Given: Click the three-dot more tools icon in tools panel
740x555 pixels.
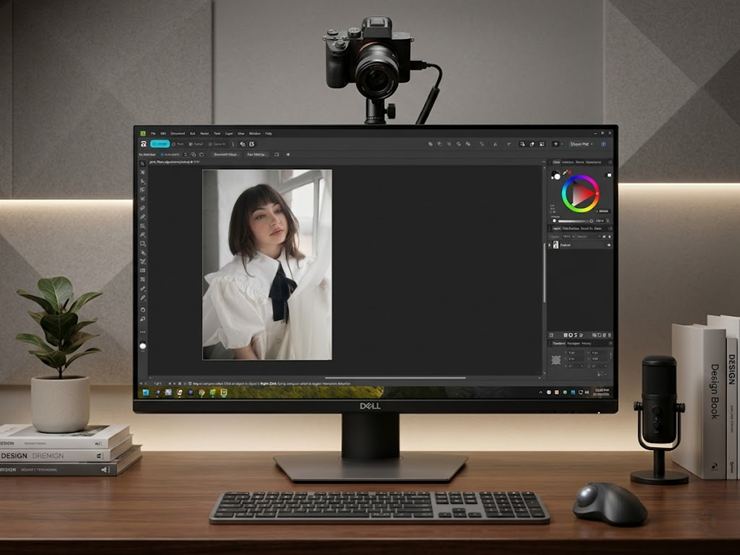Looking at the screenshot, I should click(x=143, y=332).
